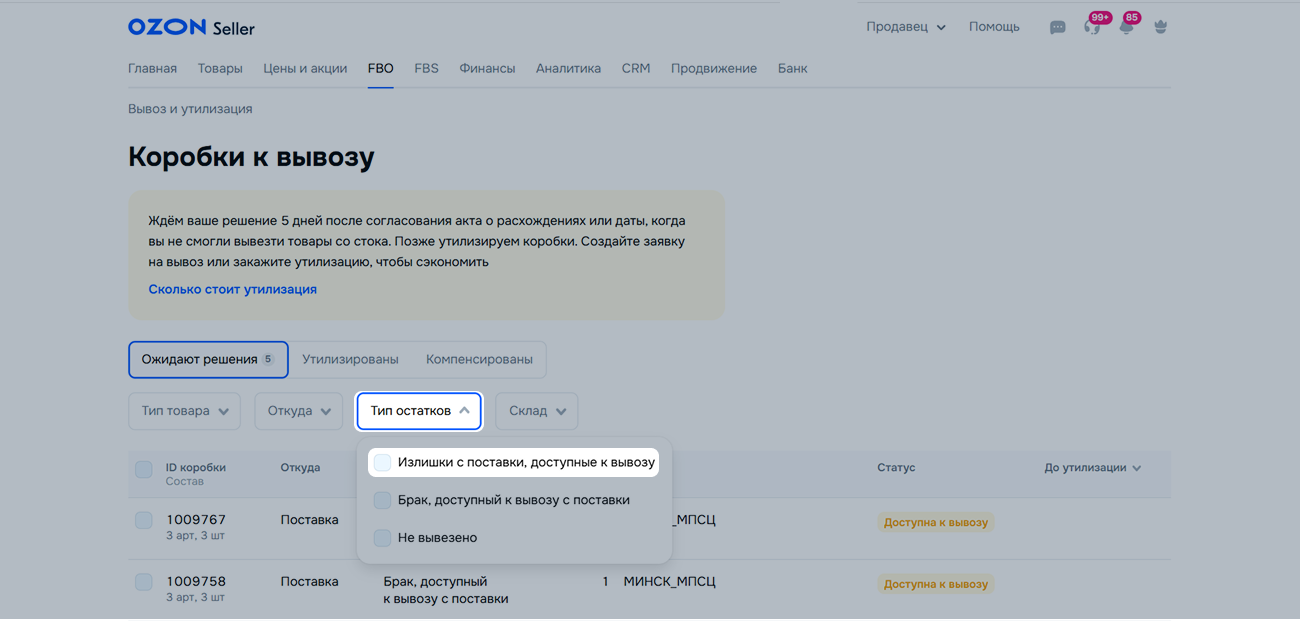This screenshot has height=621, width=1300.
Task: Click the crown icon in header
Action: pyautogui.click(x=1160, y=28)
